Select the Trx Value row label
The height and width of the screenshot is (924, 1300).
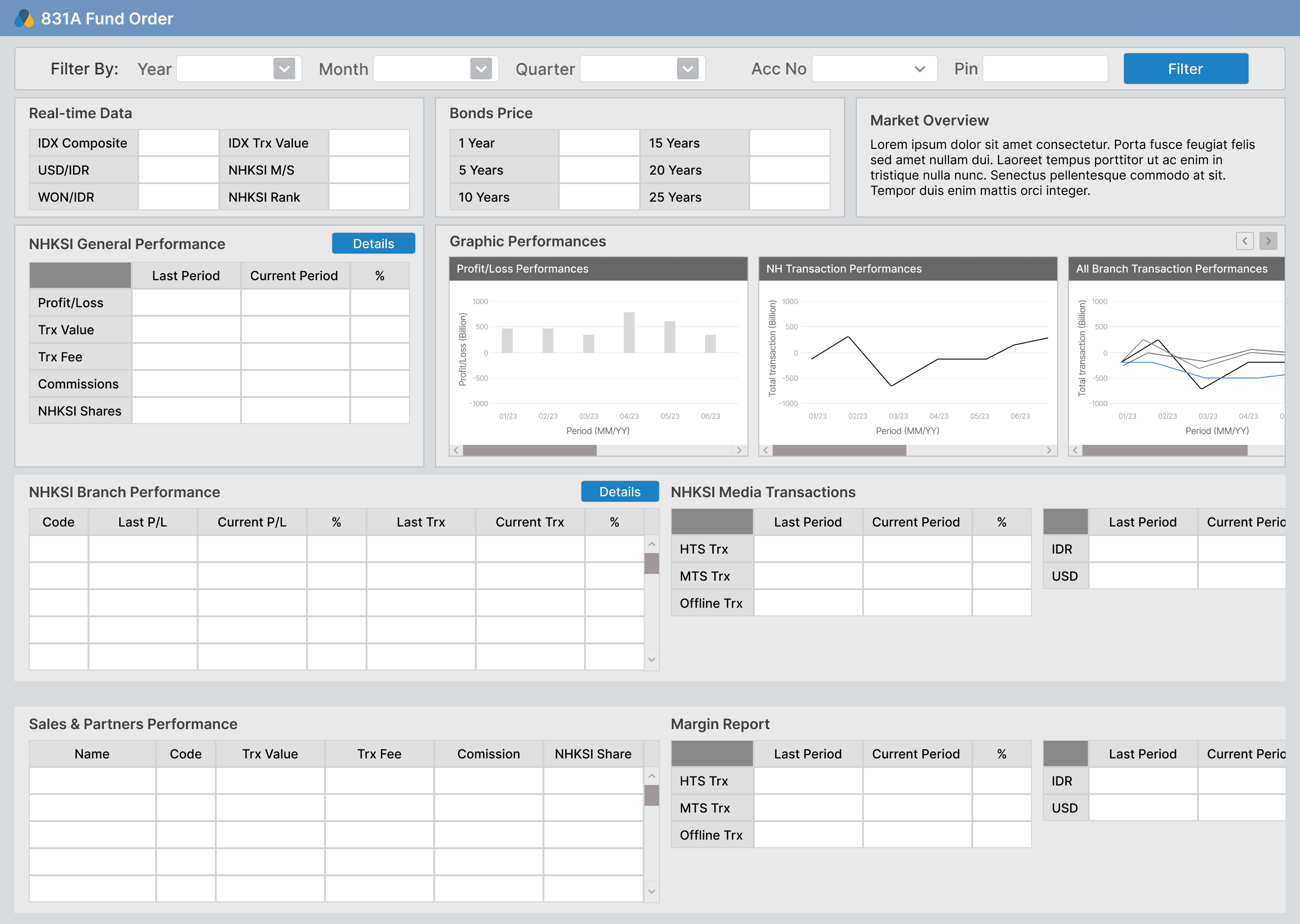click(x=80, y=329)
